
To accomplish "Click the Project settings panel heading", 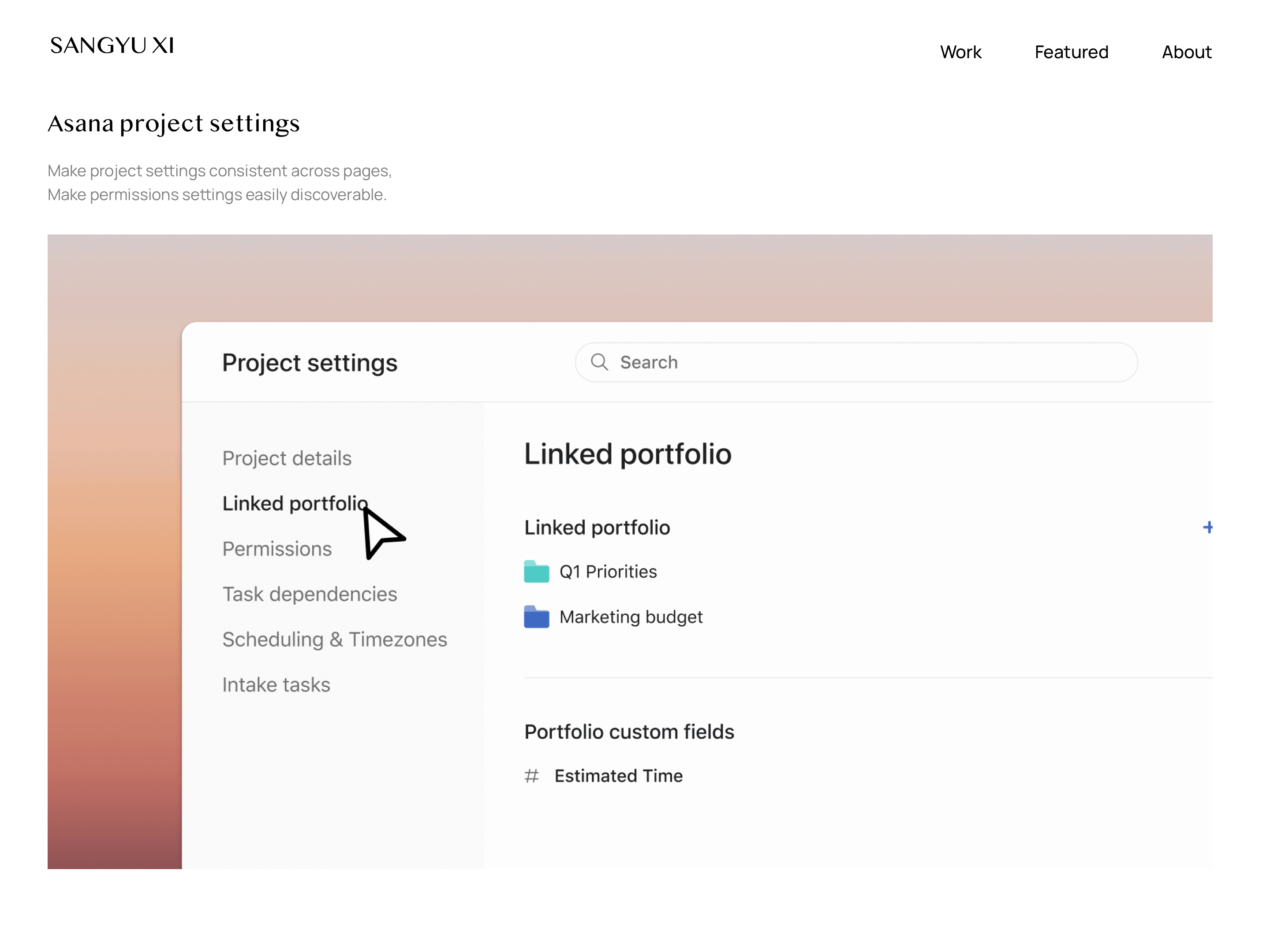I will (x=310, y=363).
